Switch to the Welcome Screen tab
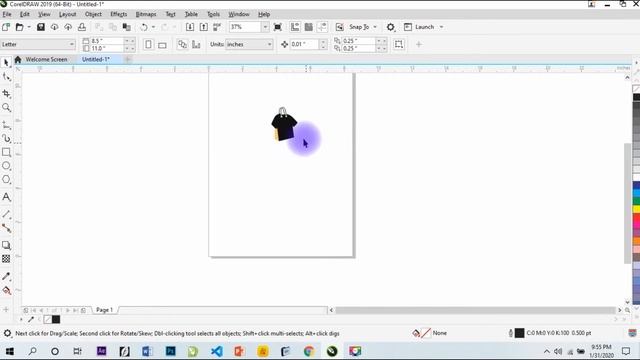Screen dimensions: 640x360 46,59
